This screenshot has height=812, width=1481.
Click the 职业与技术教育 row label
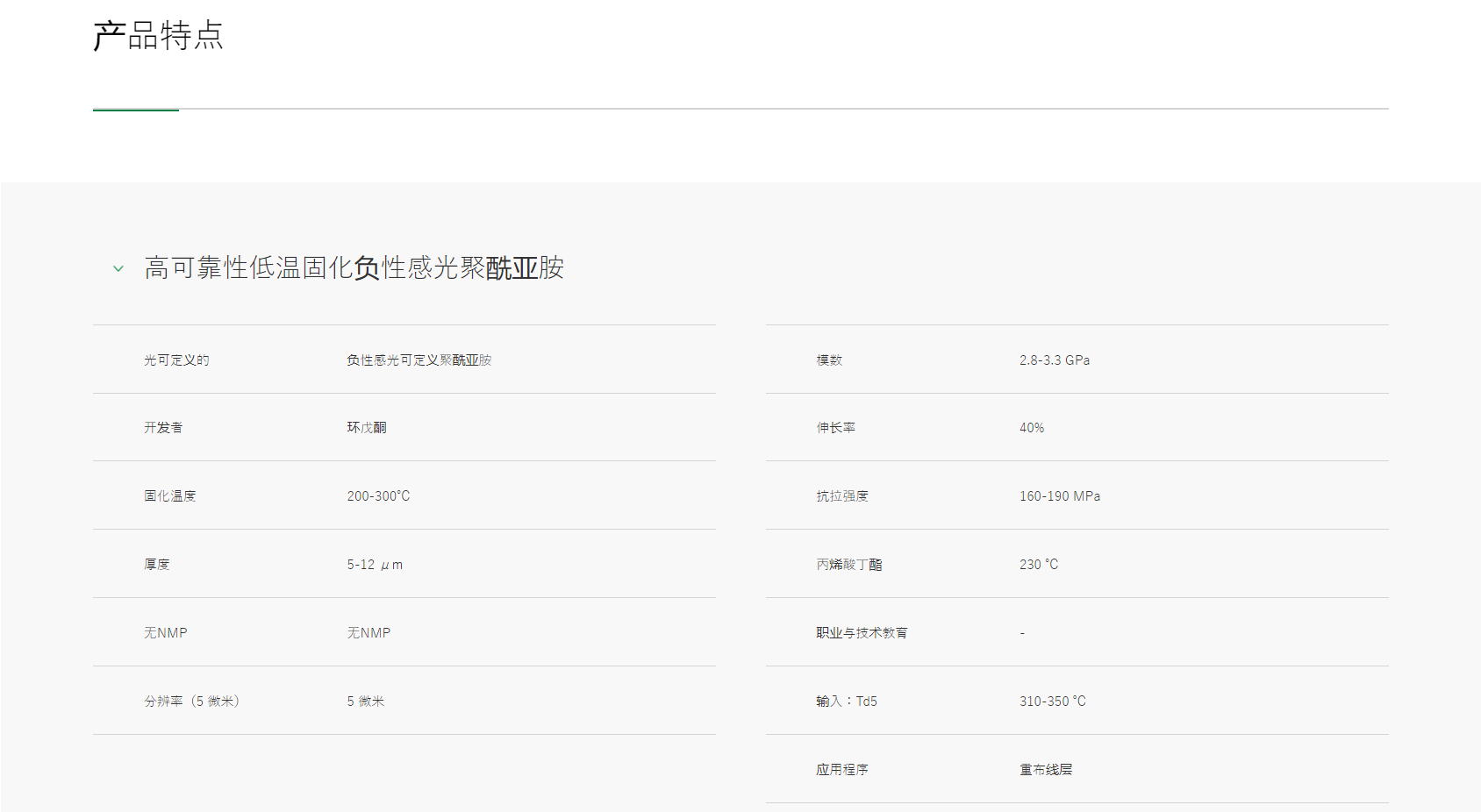(862, 633)
